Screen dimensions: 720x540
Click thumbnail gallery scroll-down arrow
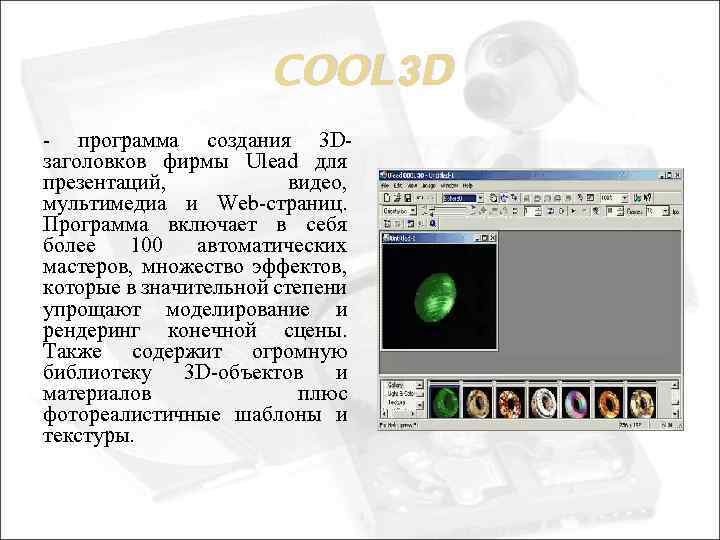tap(675, 414)
